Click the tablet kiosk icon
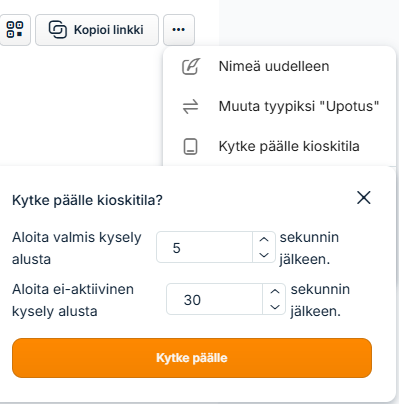The height and width of the screenshot is (404, 399). pyautogui.click(x=191, y=146)
